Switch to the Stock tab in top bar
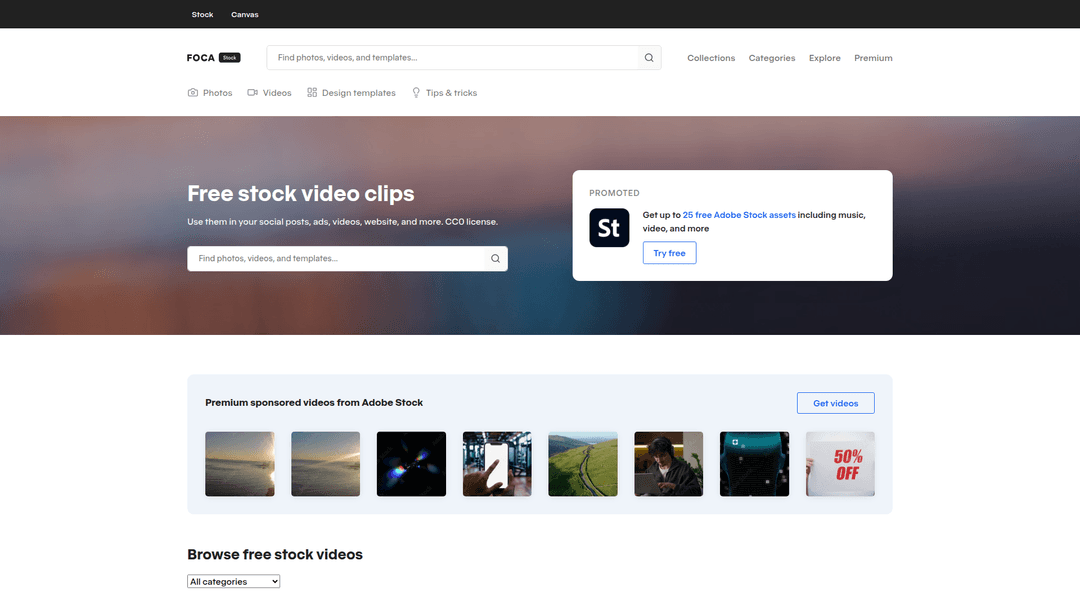 tap(202, 15)
